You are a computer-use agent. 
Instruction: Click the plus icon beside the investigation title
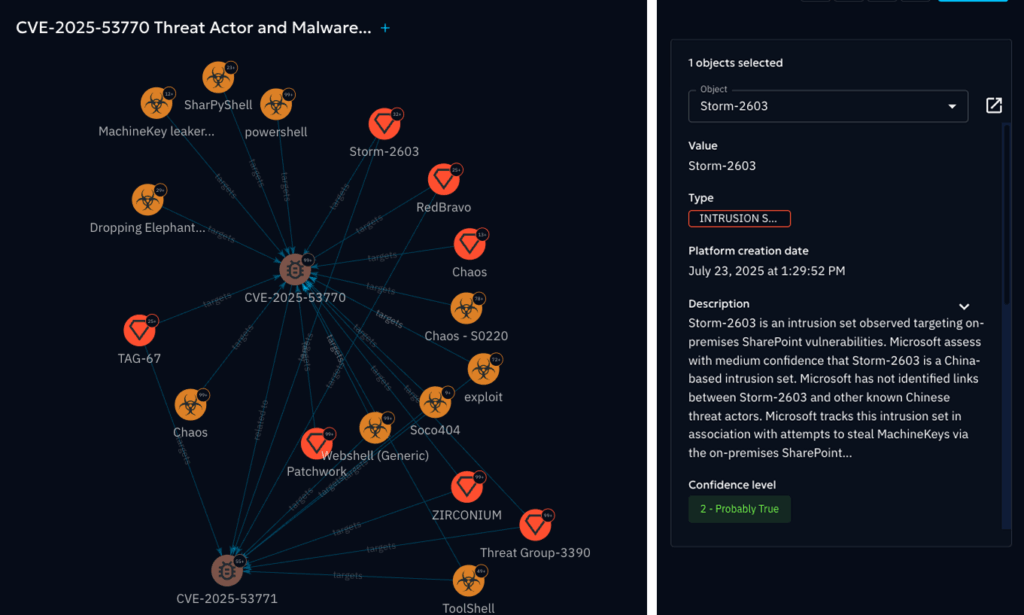coord(385,28)
